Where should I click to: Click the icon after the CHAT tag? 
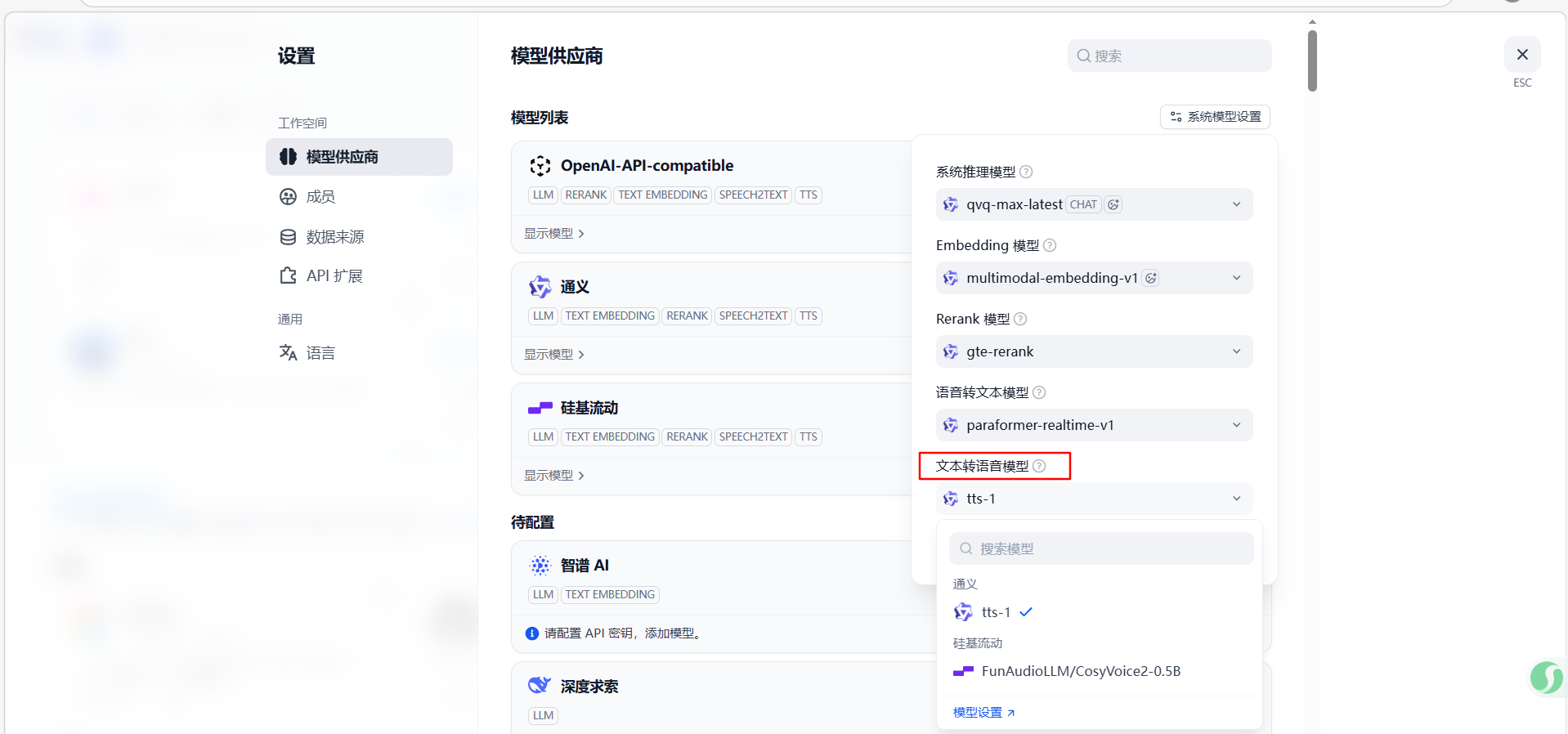tap(1113, 204)
